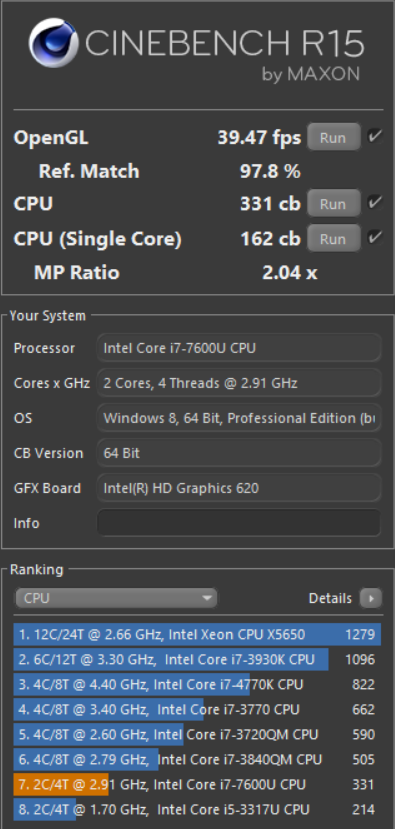Select the i5-3317U ranking row
Screen dimensions: 395x829
tap(197, 809)
